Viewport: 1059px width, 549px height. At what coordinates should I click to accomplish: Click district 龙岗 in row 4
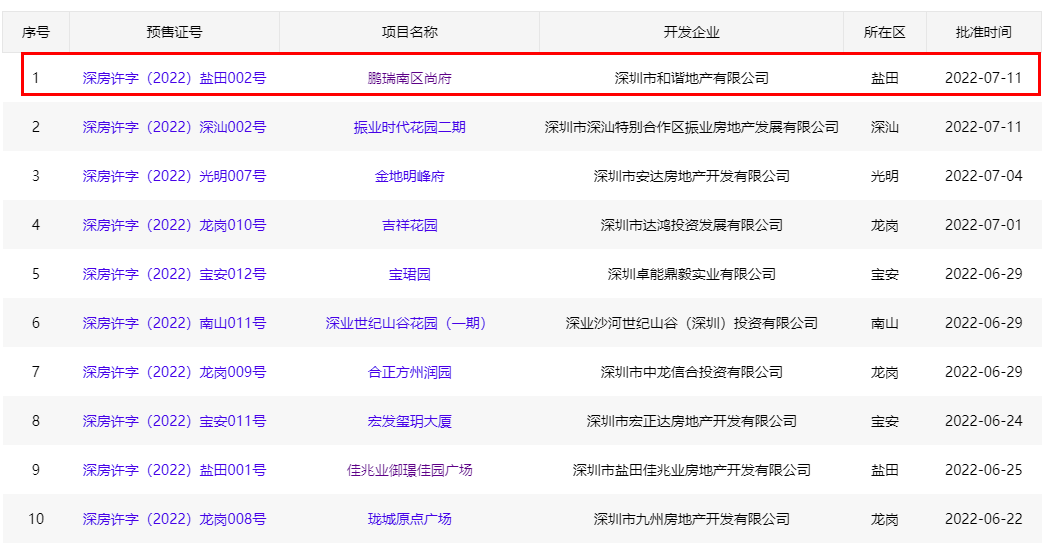tap(885, 226)
